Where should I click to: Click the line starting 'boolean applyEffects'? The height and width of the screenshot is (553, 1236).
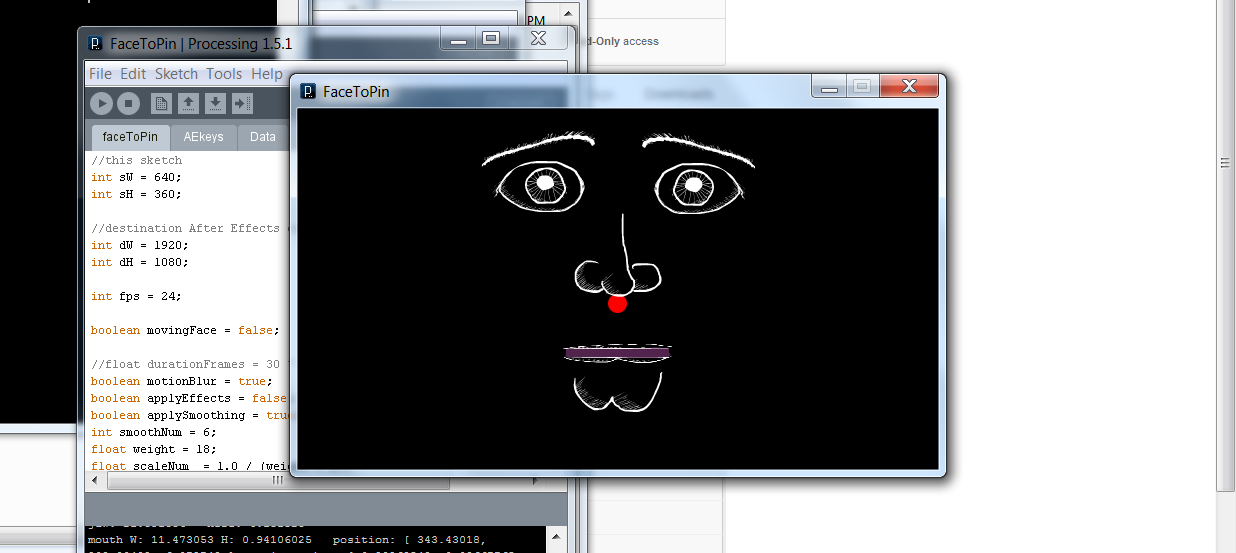pyautogui.click(x=188, y=398)
